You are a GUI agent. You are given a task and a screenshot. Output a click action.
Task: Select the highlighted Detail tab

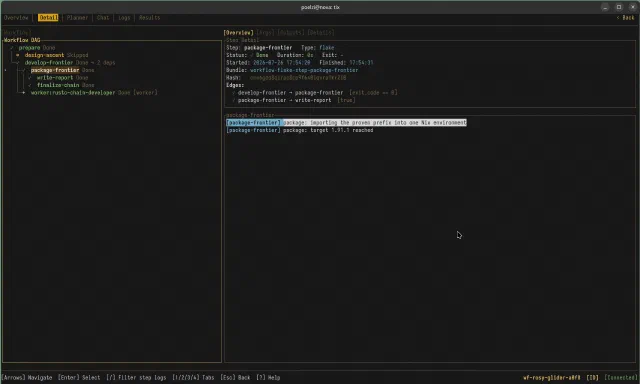(48, 18)
